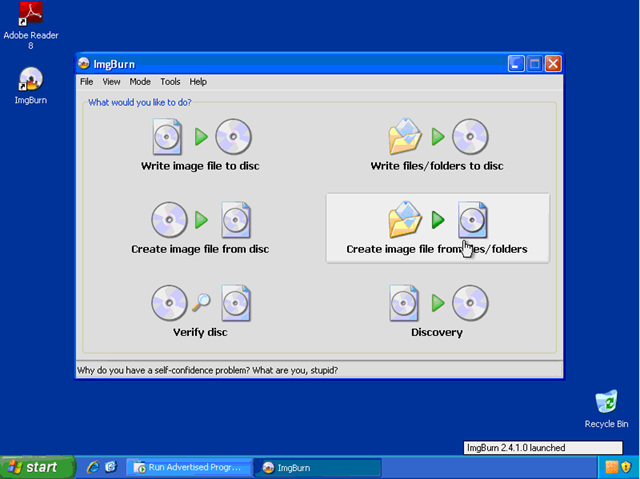Open the Recycle Bin on desktop
640x479 pixels.
coord(606,409)
